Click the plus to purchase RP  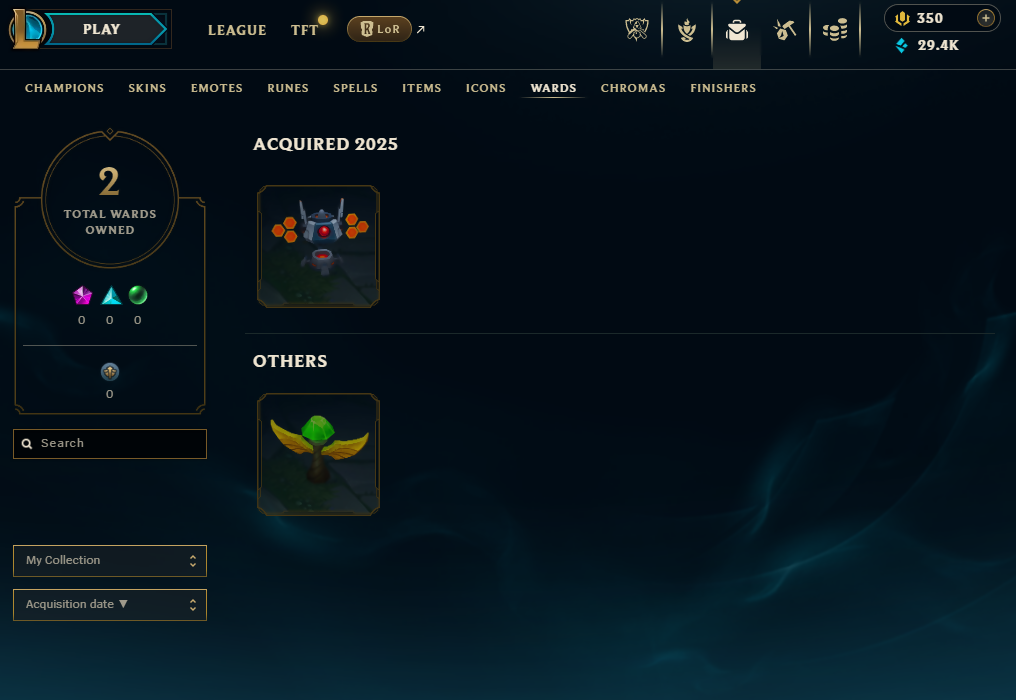(x=986, y=18)
